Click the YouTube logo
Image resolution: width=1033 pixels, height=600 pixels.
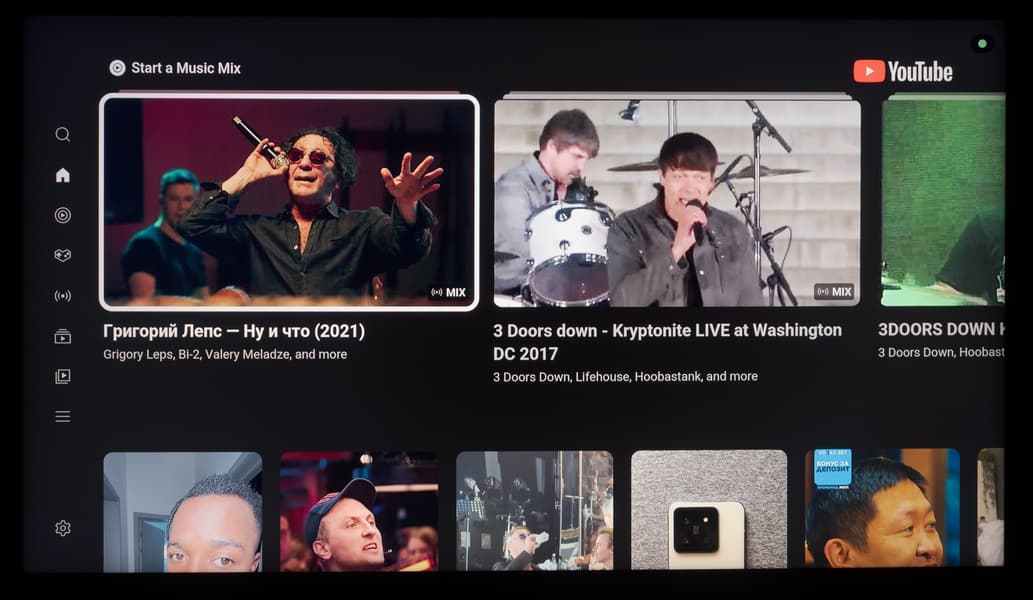click(903, 71)
